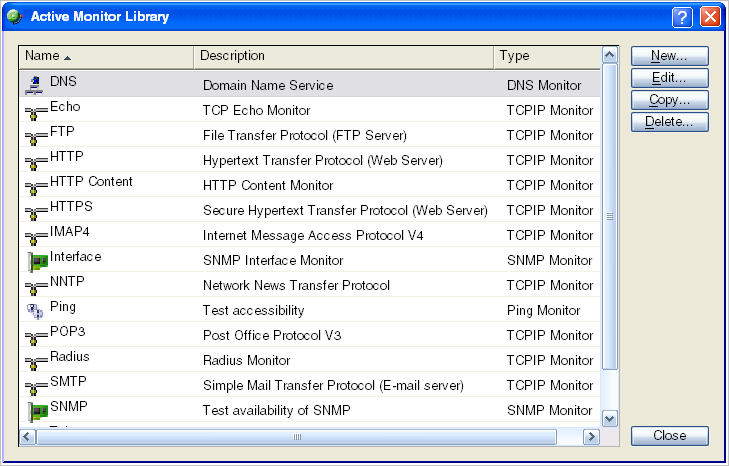The height and width of the screenshot is (466, 729).
Task: Select the IMAP4 name entry
Action: point(70,232)
